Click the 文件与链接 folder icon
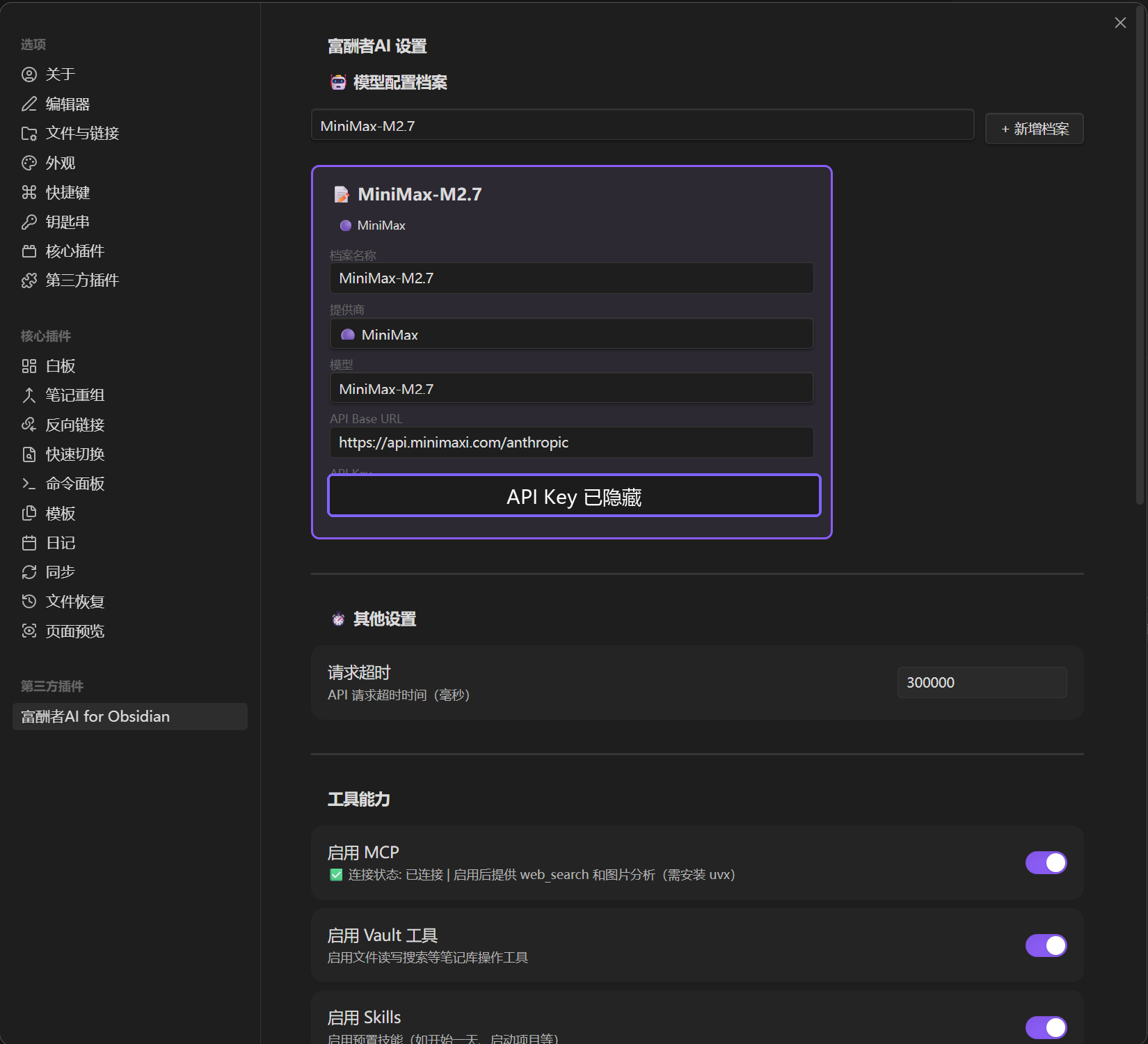The width and height of the screenshot is (1148, 1044). [x=29, y=134]
